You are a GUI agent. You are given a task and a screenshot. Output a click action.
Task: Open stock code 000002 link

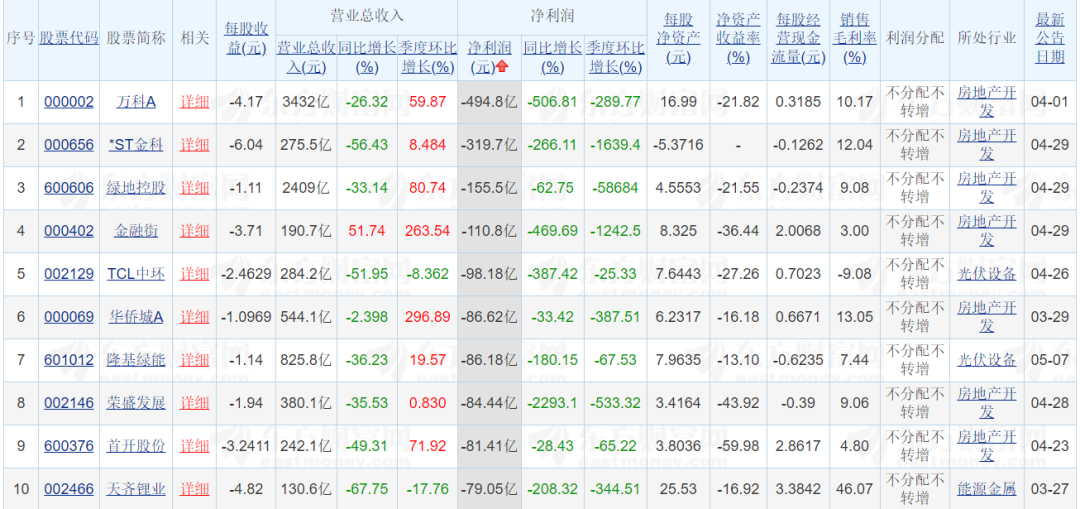[x=69, y=102]
